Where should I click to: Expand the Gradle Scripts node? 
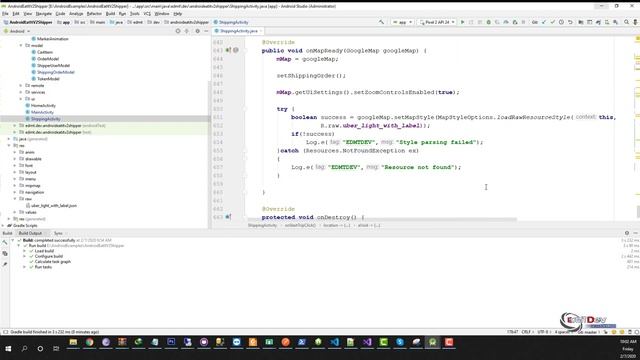click(x=3, y=225)
